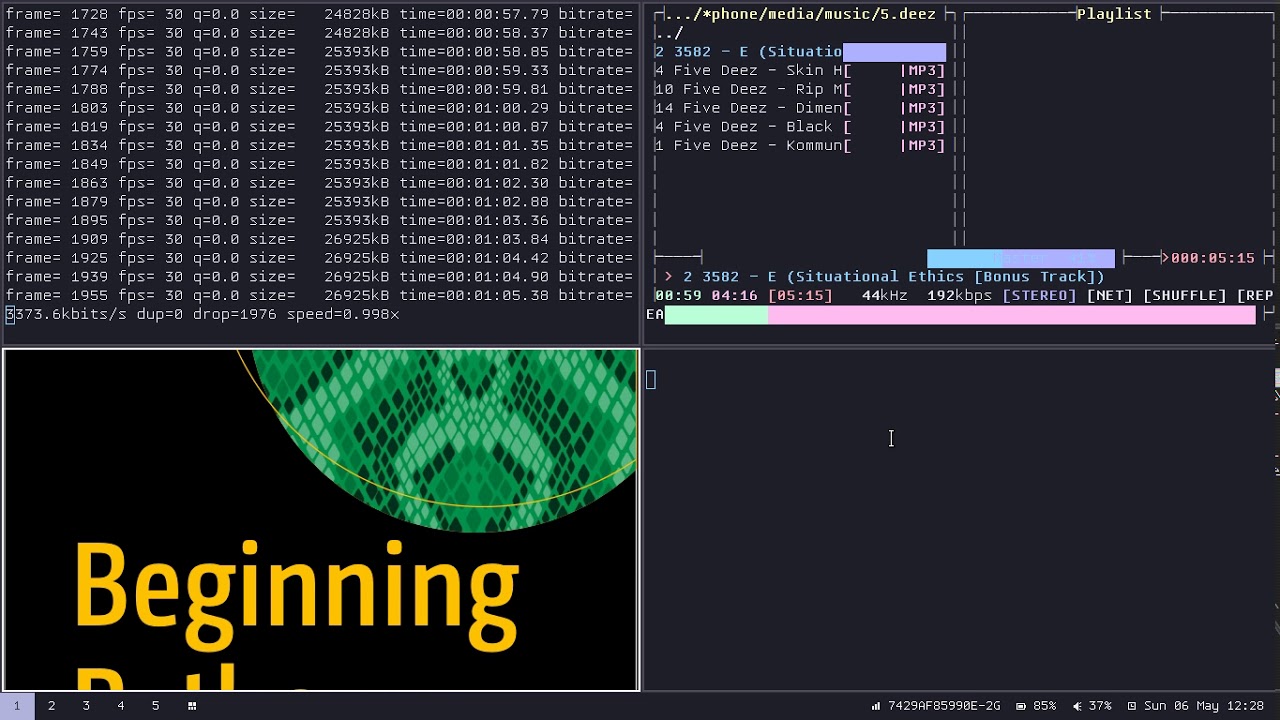Viewport: 1280px width, 720px height.
Task: Click the calendar icon beside the date
Action: coord(1132,706)
